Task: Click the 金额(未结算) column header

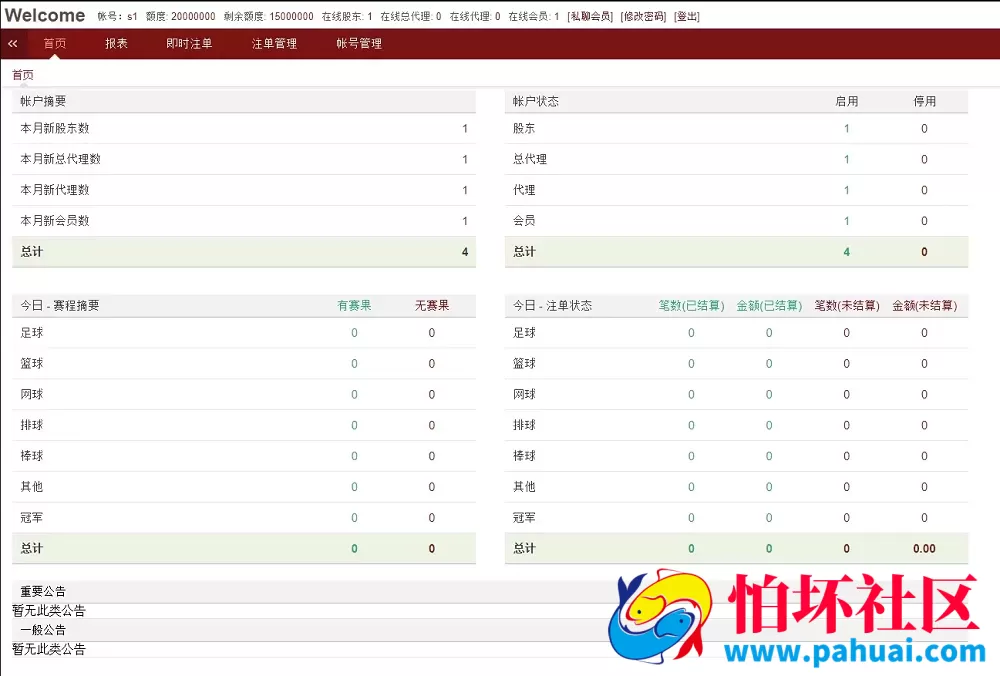Action: (x=925, y=305)
